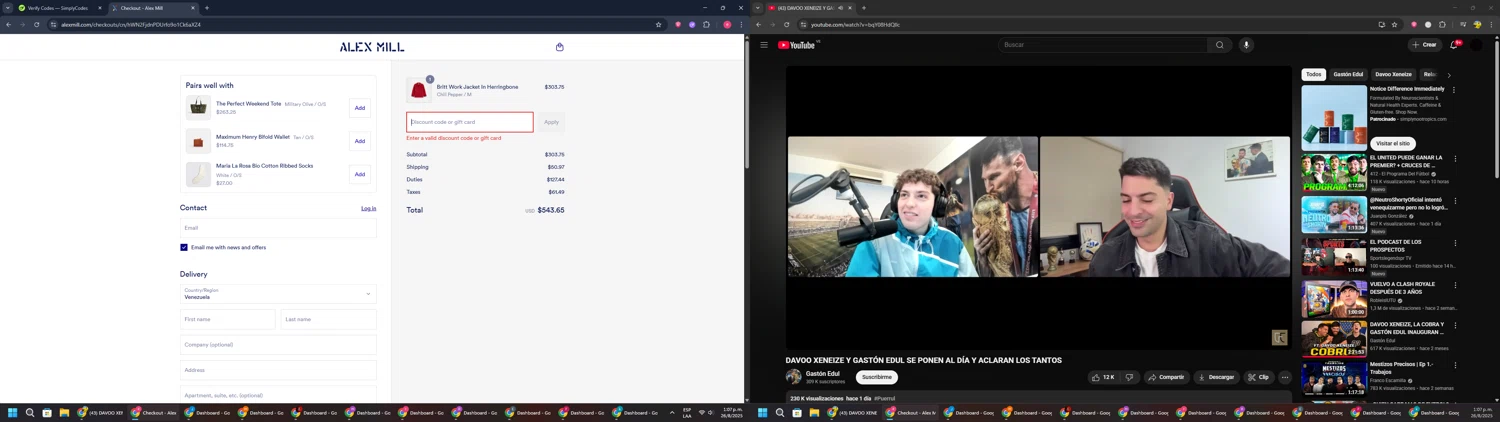Screen dimensions: 1500x422
Task: Open the Alex Mill shopping bag icon
Action: point(560,47)
